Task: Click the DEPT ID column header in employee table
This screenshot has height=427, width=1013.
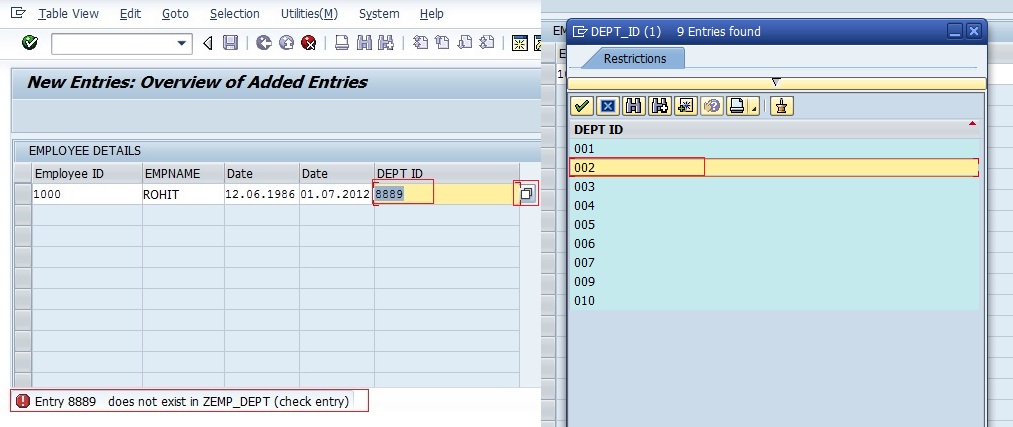Action: click(446, 174)
